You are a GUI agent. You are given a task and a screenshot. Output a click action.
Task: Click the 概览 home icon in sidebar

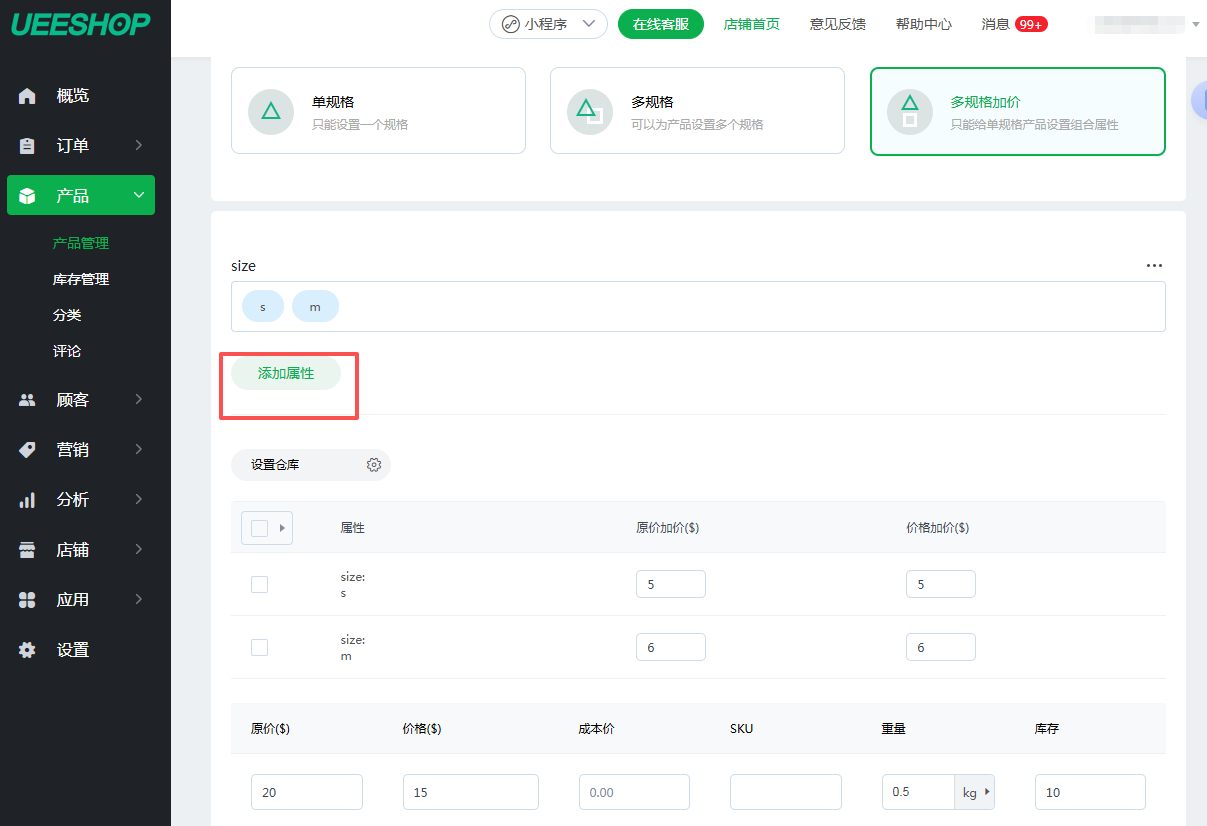click(27, 96)
